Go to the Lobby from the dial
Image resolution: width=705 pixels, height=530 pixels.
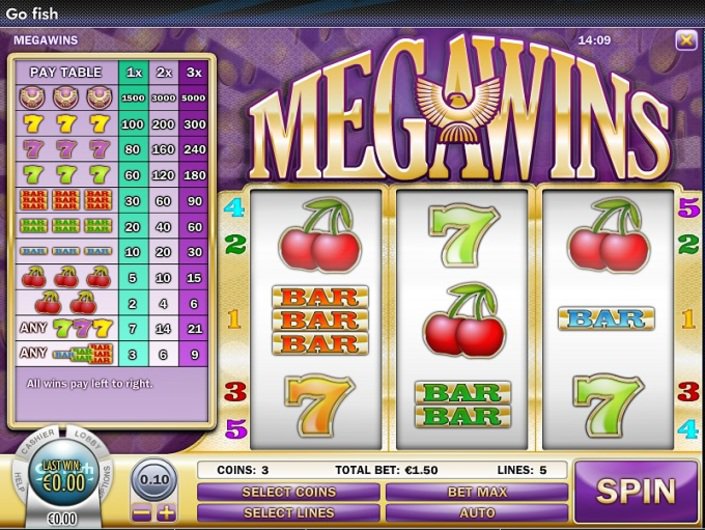88,440
